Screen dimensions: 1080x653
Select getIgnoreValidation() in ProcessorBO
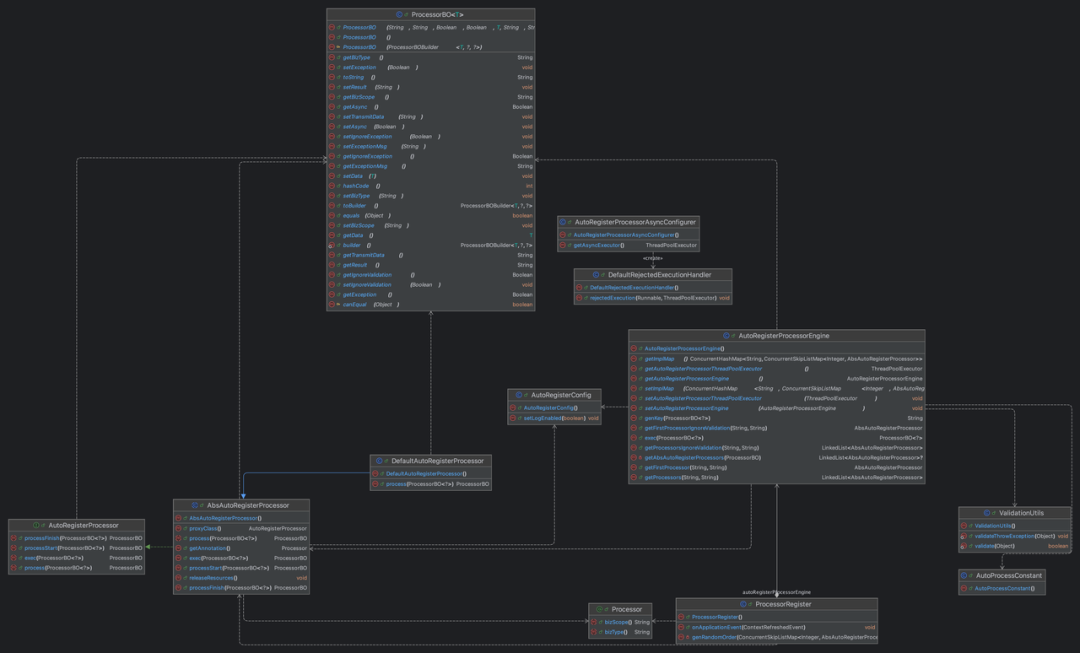coord(430,275)
